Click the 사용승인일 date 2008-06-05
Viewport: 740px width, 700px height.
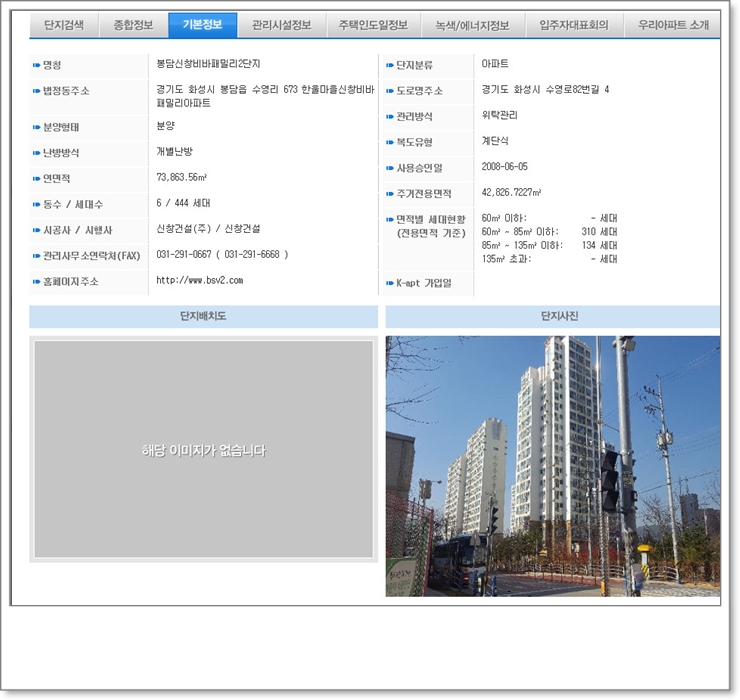pos(505,167)
